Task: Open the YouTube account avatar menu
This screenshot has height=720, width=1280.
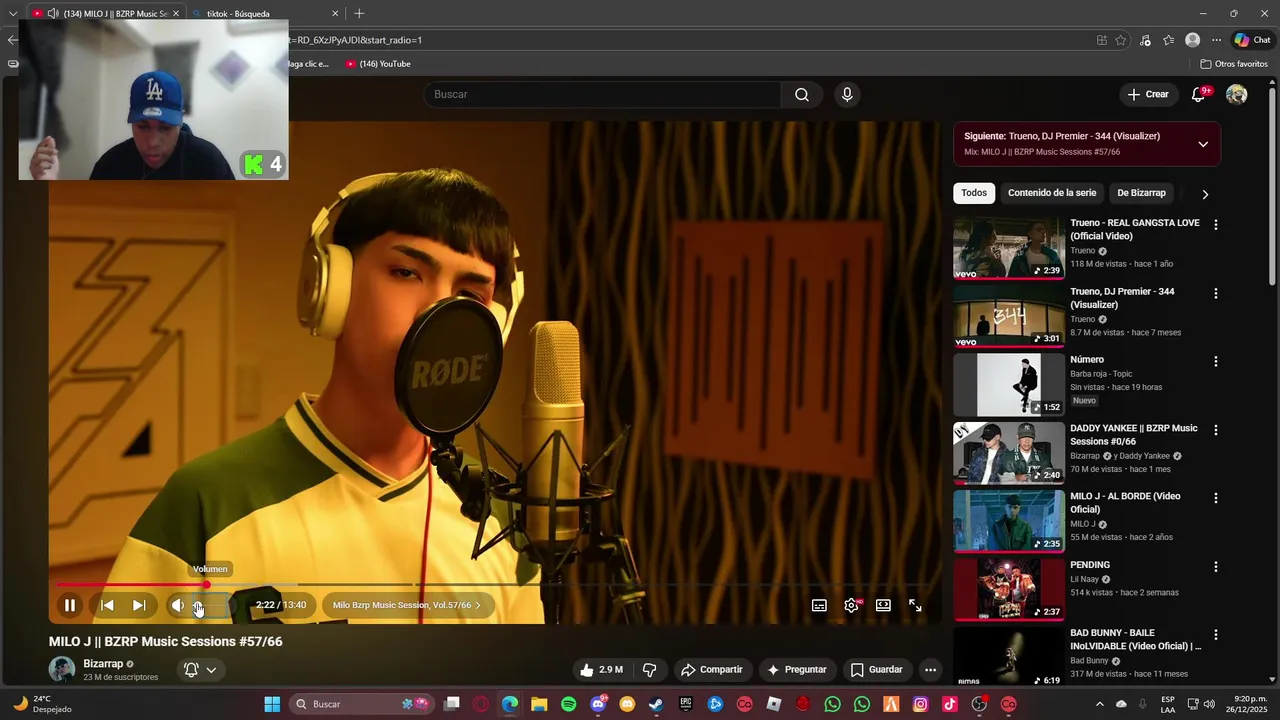Action: point(1237,94)
